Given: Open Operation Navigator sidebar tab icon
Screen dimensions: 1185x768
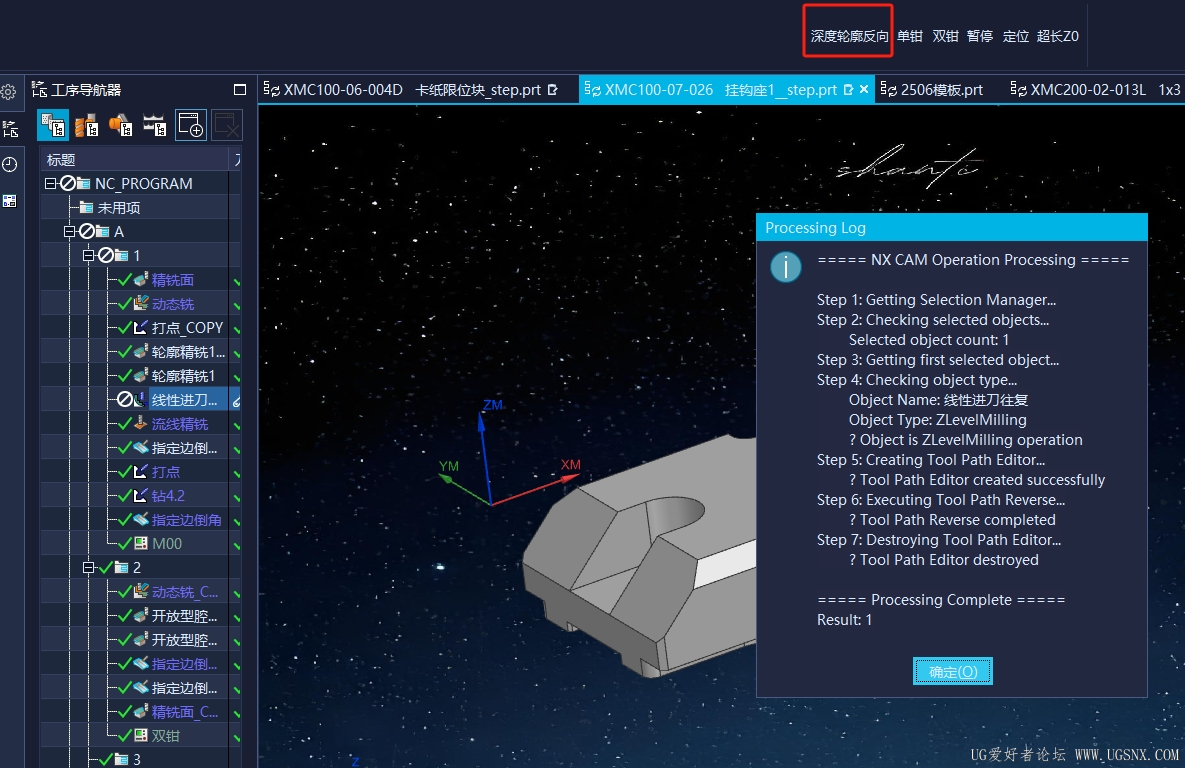Looking at the screenshot, I should point(10,129).
